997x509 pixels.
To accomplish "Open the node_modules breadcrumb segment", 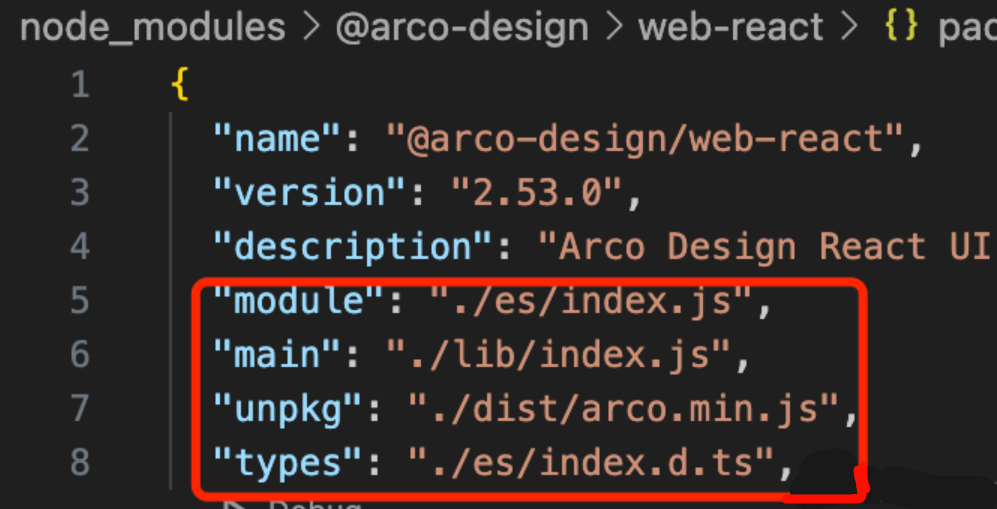I will point(153,27).
